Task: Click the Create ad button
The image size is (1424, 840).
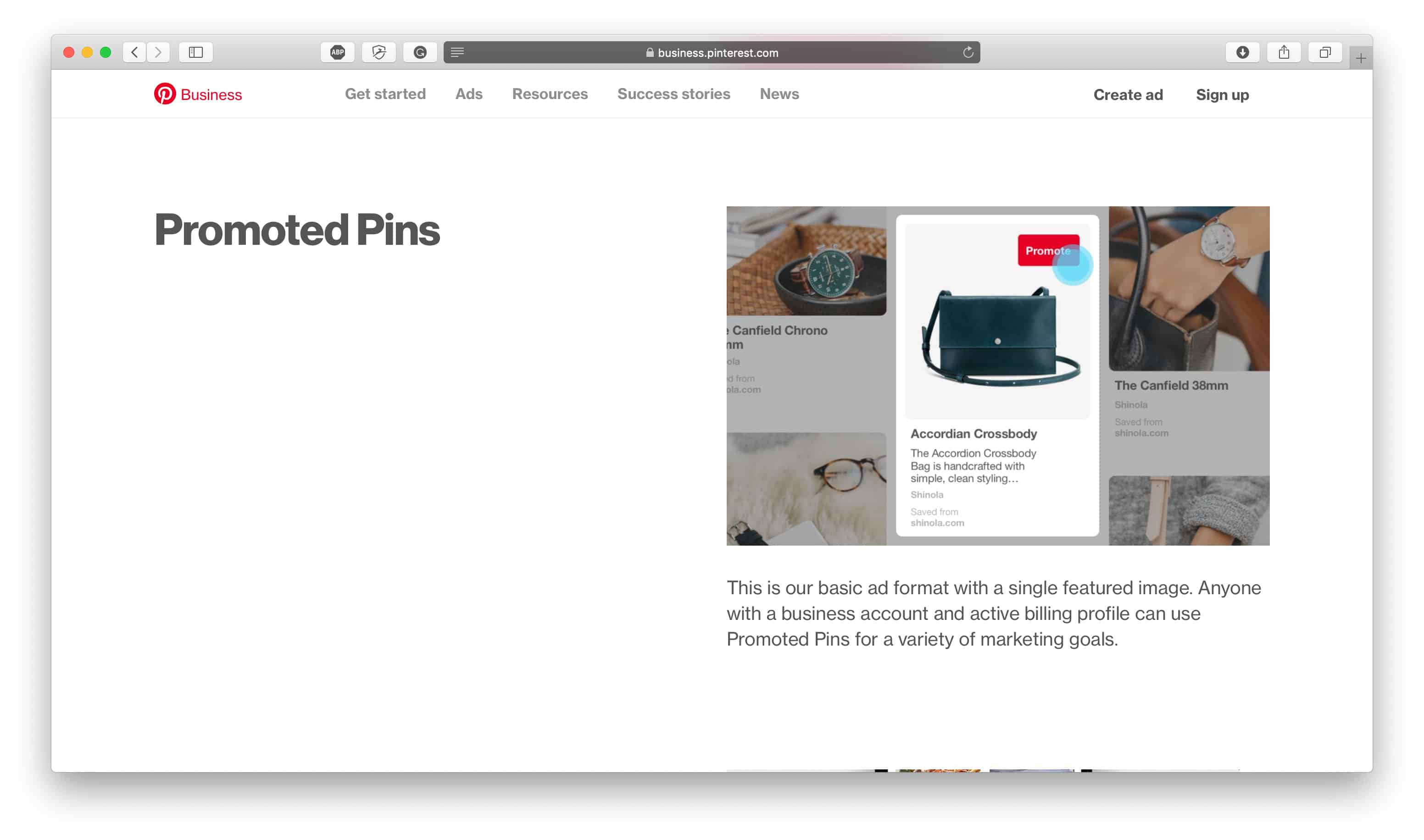Action: click(x=1128, y=94)
